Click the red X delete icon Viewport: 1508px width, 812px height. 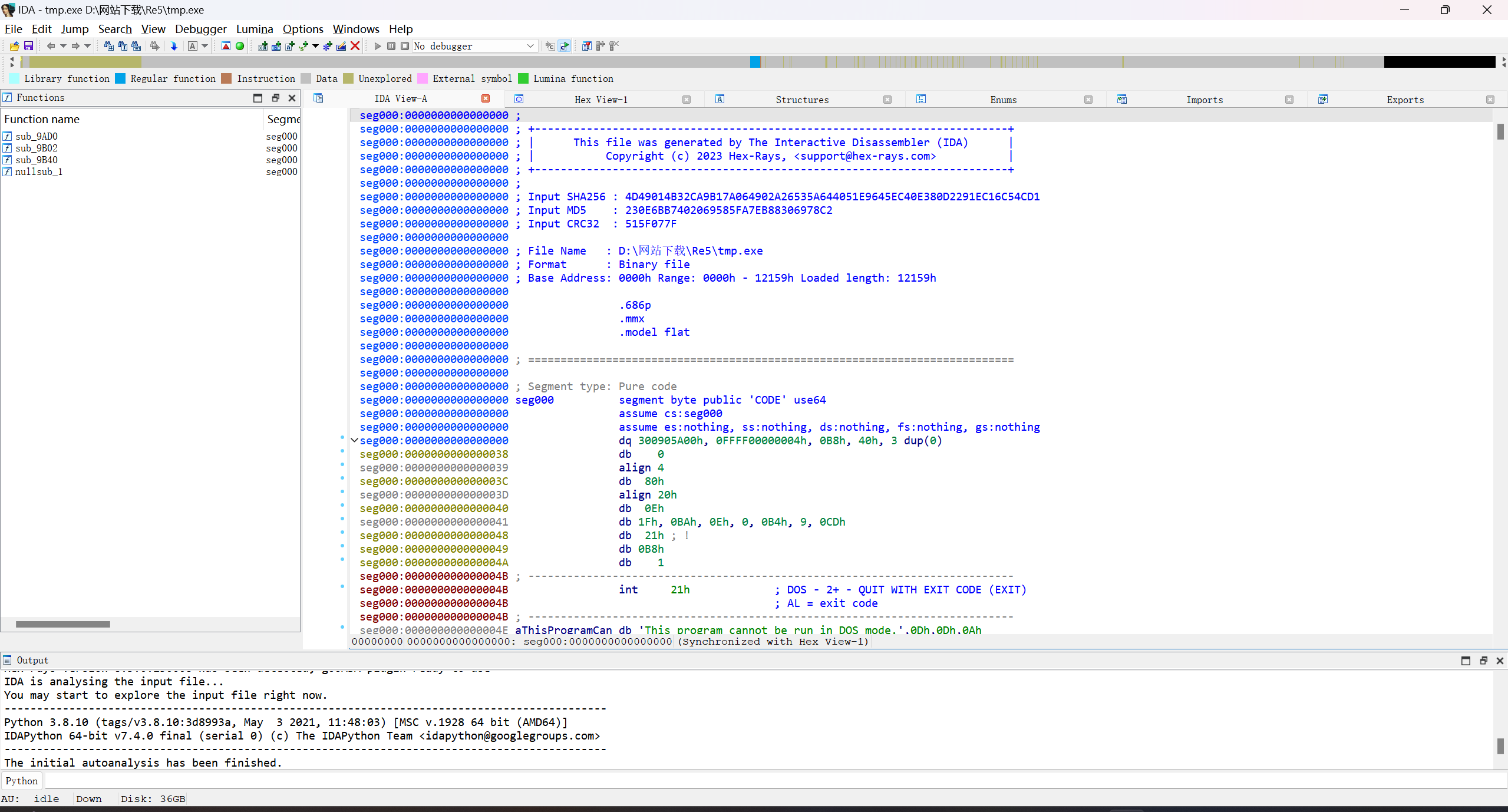(x=355, y=46)
